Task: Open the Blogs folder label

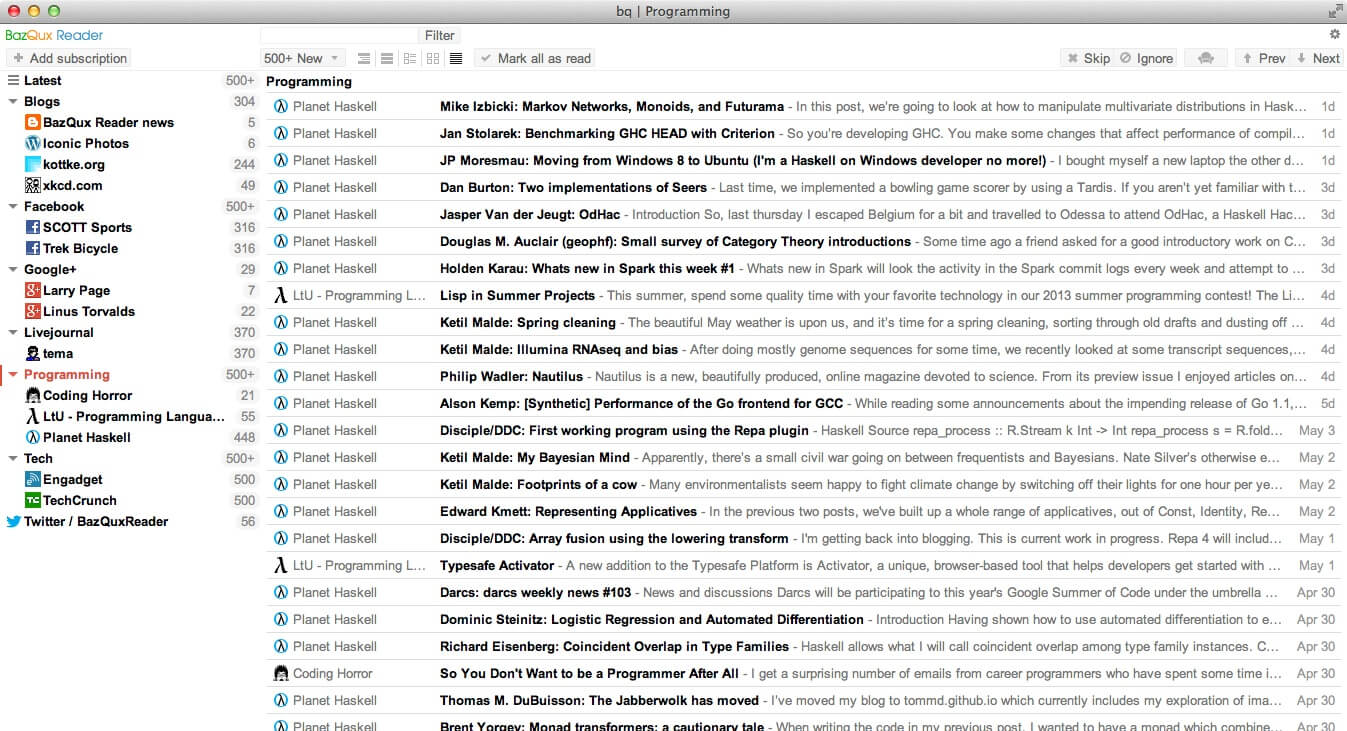Action: pyautogui.click(x=42, y=102)
